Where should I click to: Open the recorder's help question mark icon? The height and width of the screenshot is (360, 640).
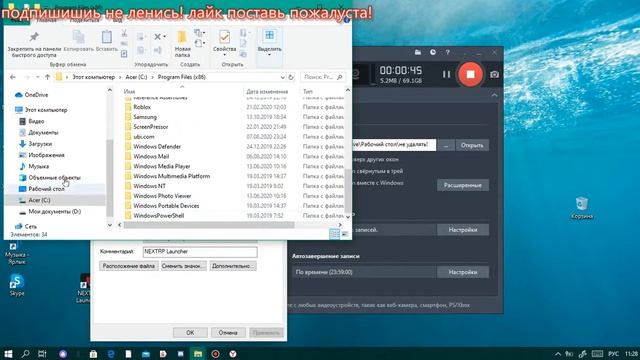click(448, 52)
